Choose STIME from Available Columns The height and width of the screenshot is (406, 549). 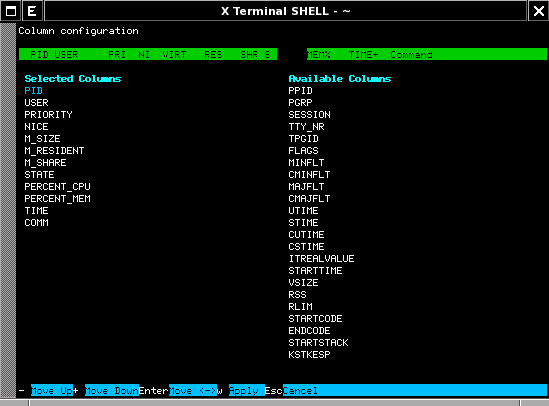pos(304,223)
